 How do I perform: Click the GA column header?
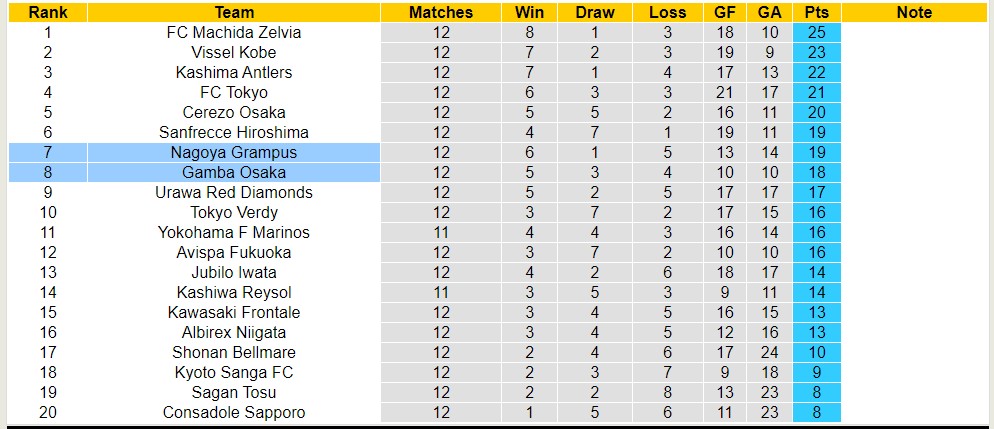(769, 12)
